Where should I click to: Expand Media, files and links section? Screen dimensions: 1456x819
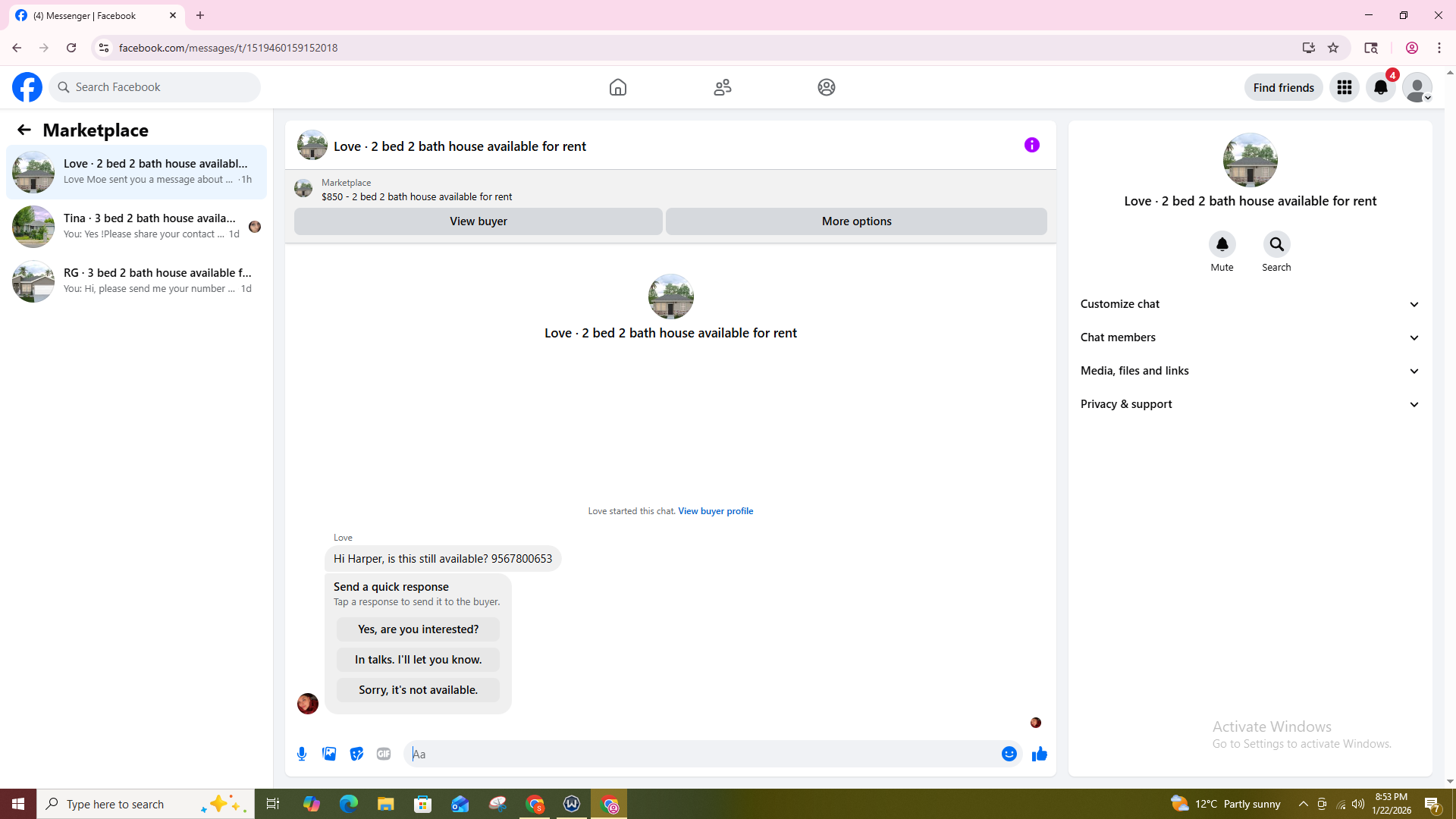pyautogui.click(x=1250, y=371)
